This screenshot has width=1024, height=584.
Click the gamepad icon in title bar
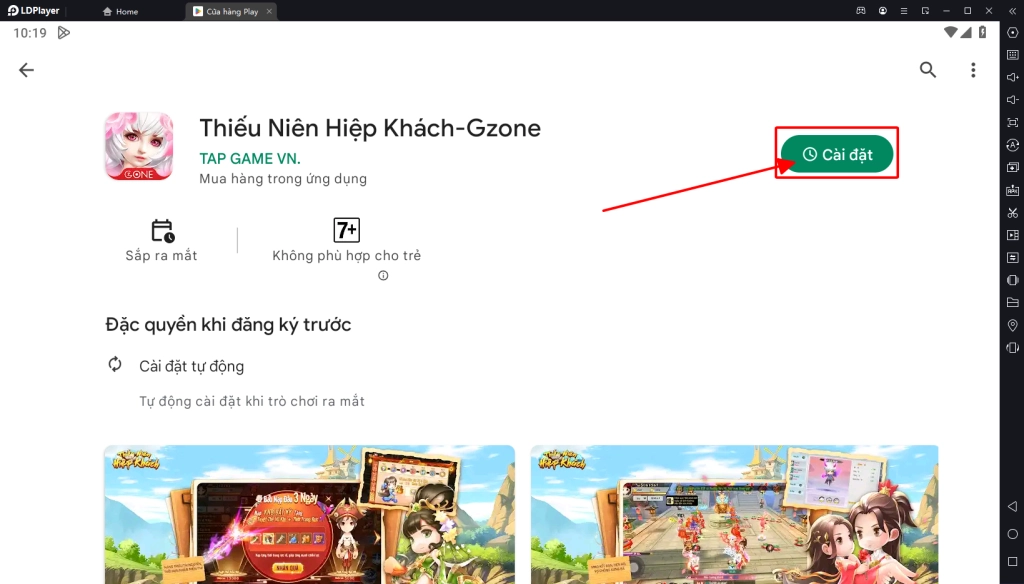860,11
